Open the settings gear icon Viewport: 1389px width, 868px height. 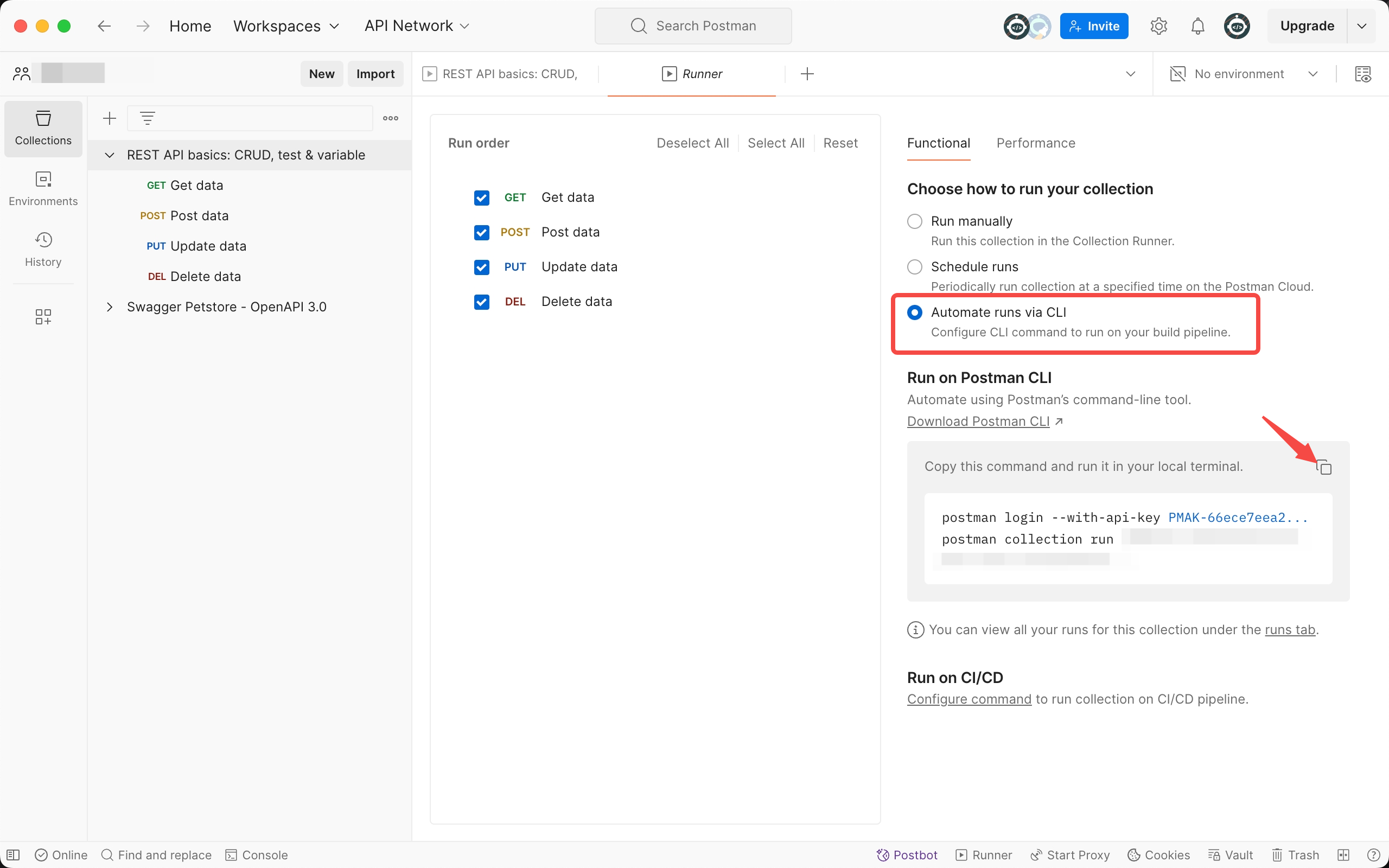1158,26
